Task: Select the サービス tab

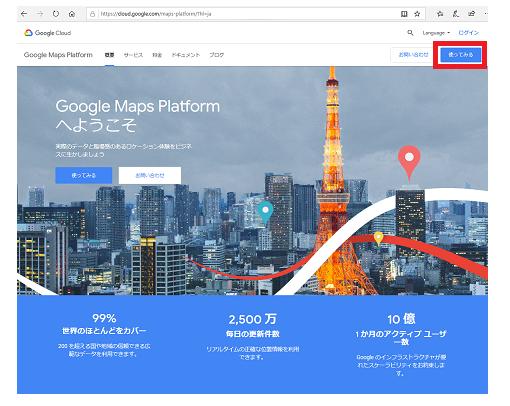Action: pyautogui.click(x=133, y=55)
